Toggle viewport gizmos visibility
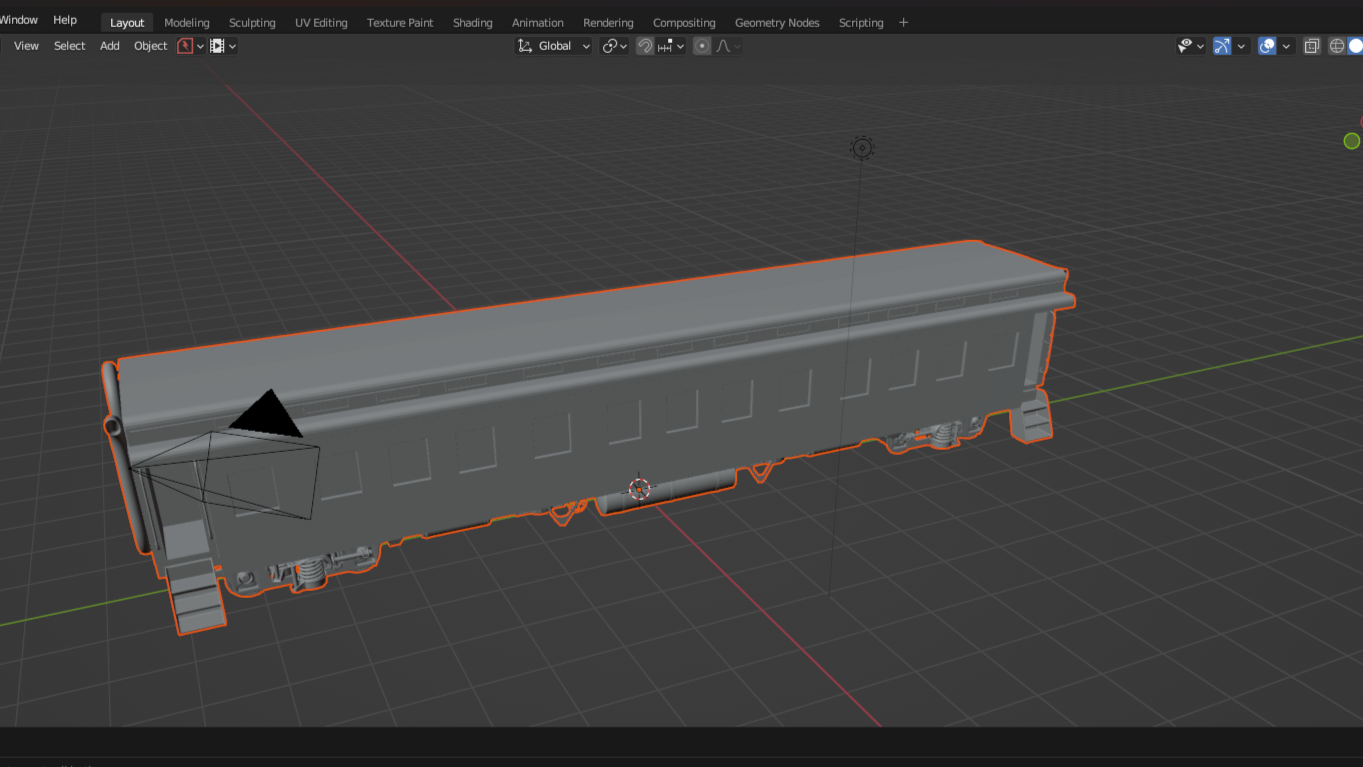Screen dimensions: 1363x767 [1222, 46]
